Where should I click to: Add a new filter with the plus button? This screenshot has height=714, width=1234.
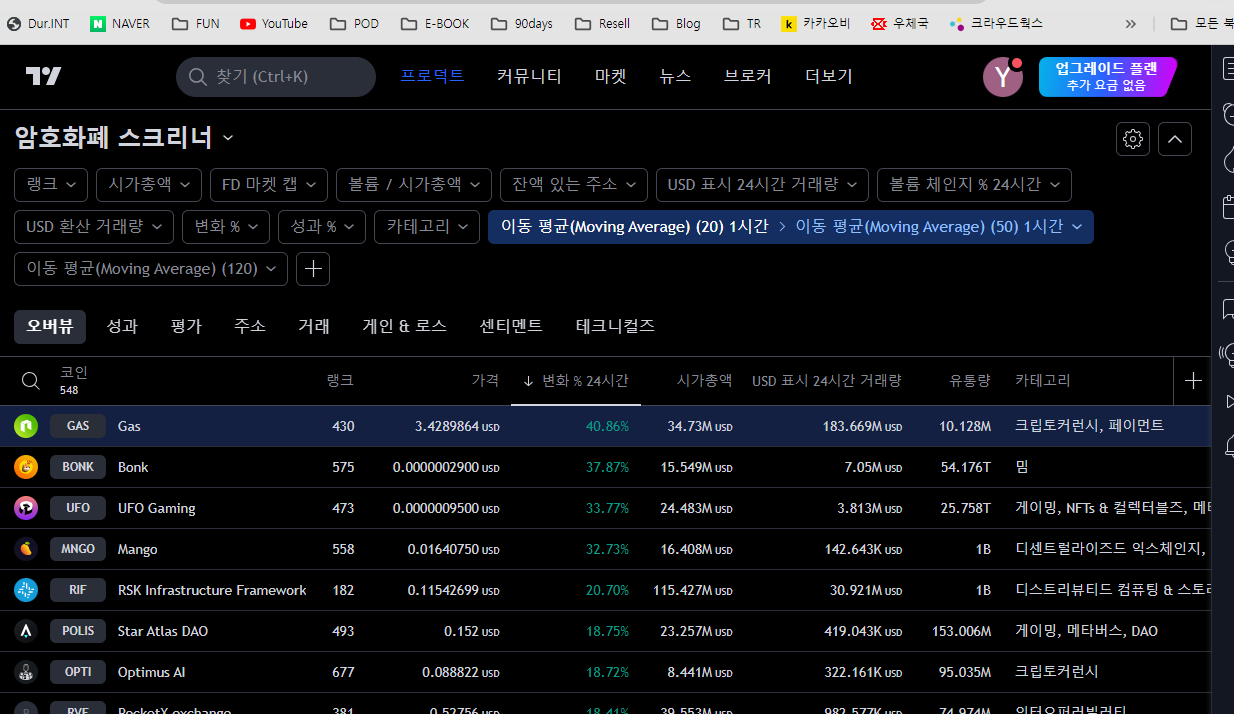313,269
